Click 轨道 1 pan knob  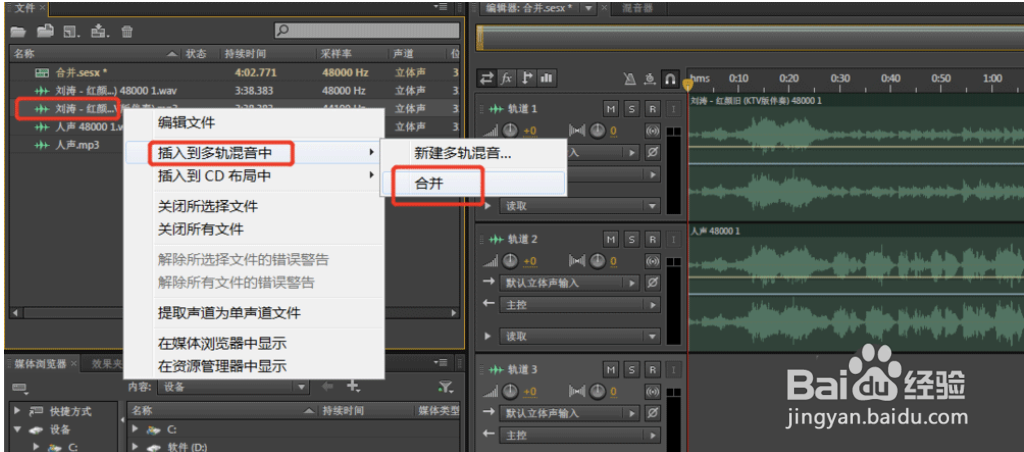(x=598, y=131)
